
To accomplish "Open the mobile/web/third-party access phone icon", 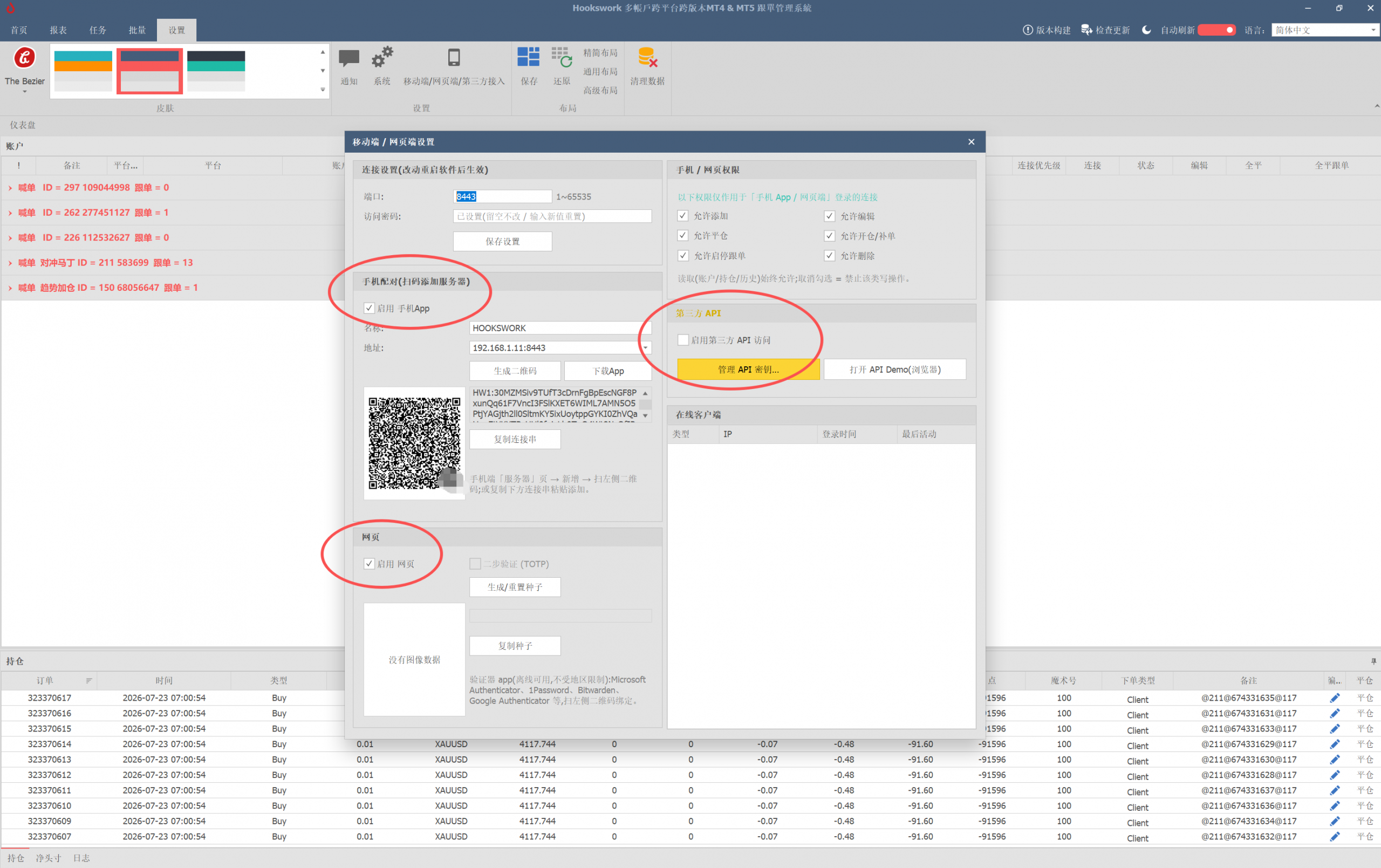I will [x=454, y=57].
